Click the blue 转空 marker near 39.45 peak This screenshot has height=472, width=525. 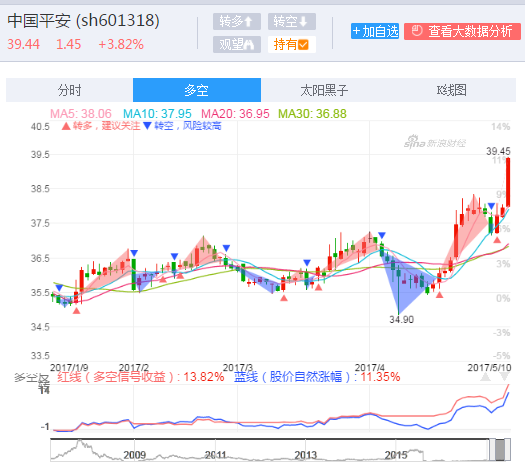pyautogui.click(x=491, y=206)
